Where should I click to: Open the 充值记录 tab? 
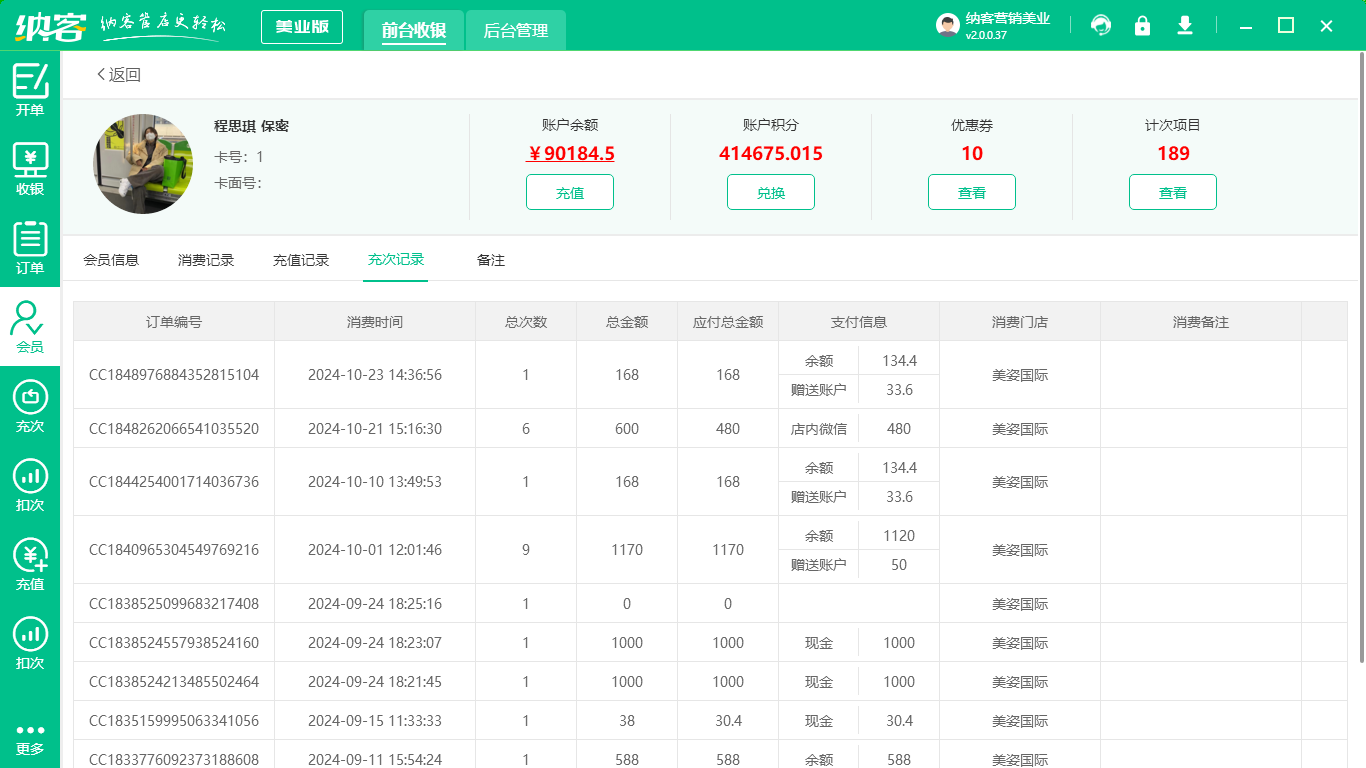point(301,260)
